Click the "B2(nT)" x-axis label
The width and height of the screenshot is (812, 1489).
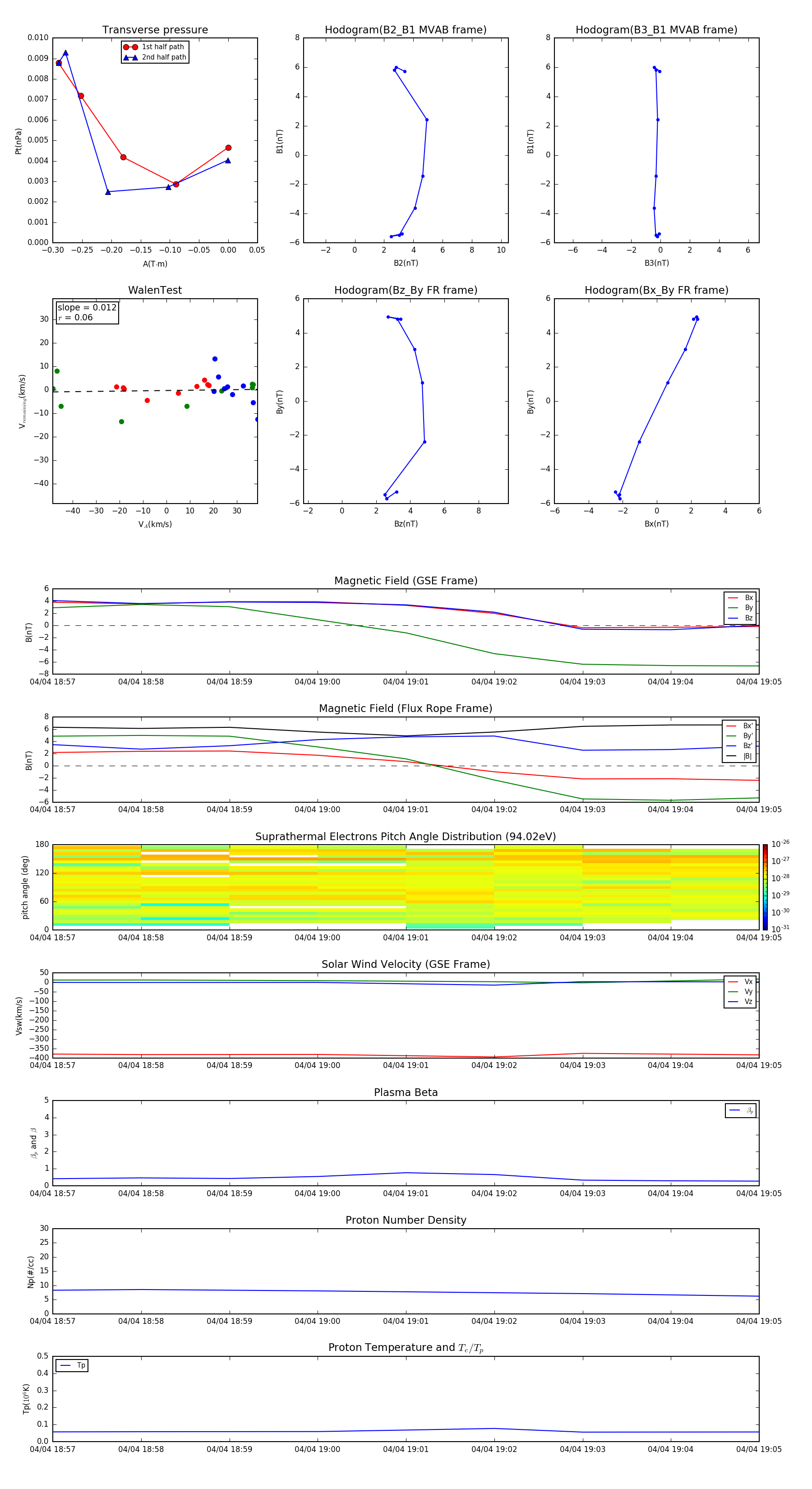tap(406, 263)
